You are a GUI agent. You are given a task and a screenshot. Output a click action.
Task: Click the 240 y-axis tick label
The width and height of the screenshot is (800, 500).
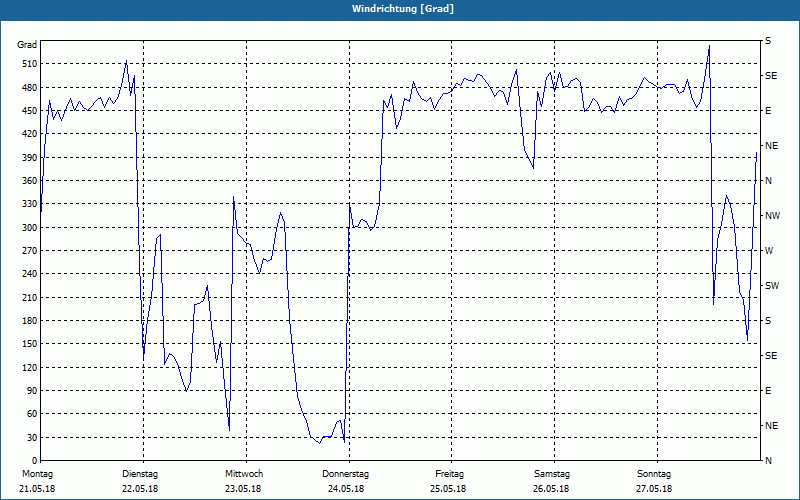click(x=30, y=274)
